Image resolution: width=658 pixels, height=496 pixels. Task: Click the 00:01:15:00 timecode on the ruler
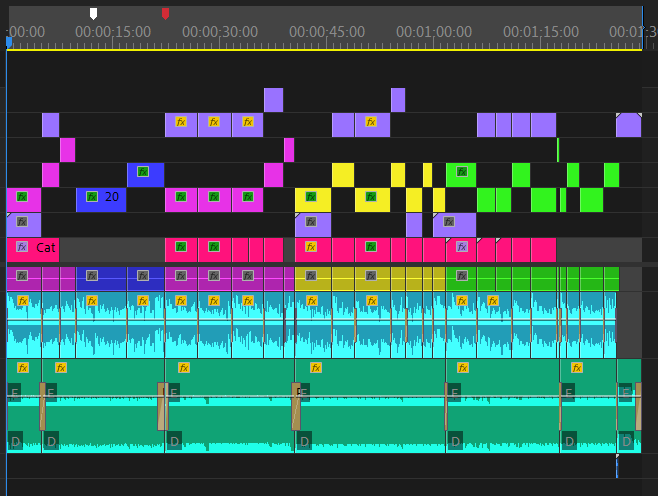[x=541, y=31]
